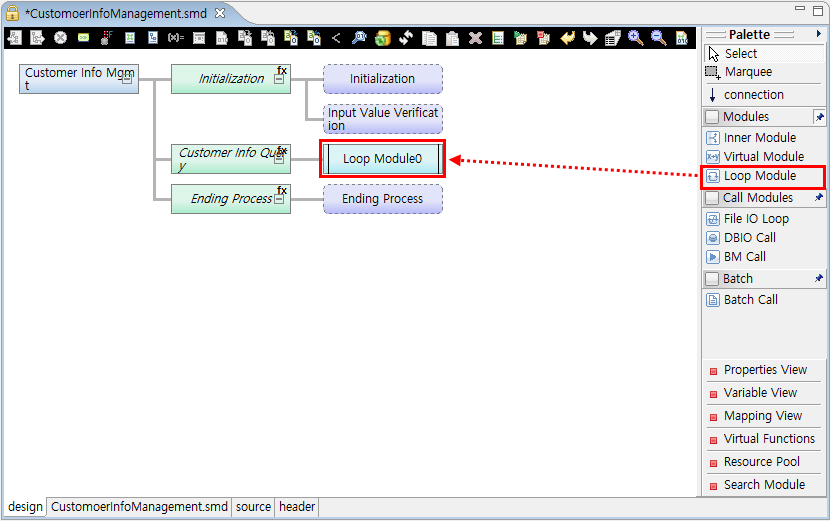830x521 pixels.
Task: Collapse the green Initialization node
Action: (x=279, y=79)
